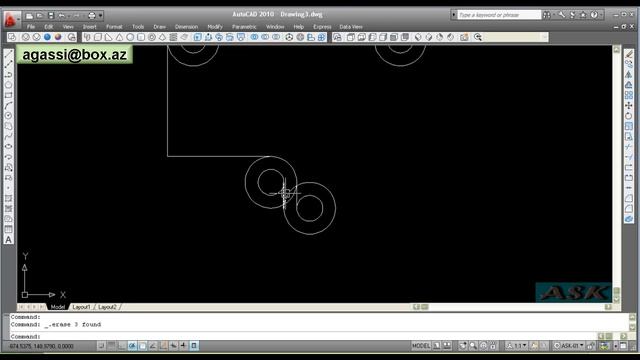Screen dimensions: 640x360
Task: Open the File menu
Action: tap(31, 27)
